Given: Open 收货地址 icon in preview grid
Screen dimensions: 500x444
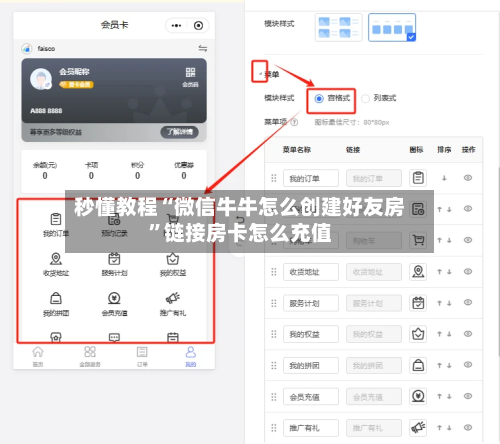Looking at the screenshot, I should (x=56, y=259).
